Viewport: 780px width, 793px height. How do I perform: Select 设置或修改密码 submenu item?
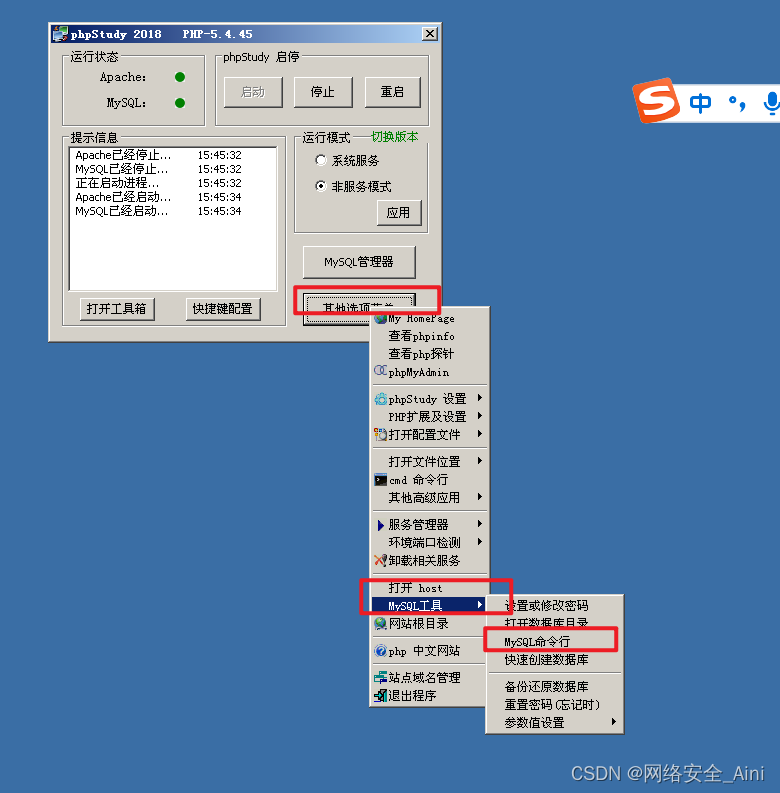coord(554,605)
